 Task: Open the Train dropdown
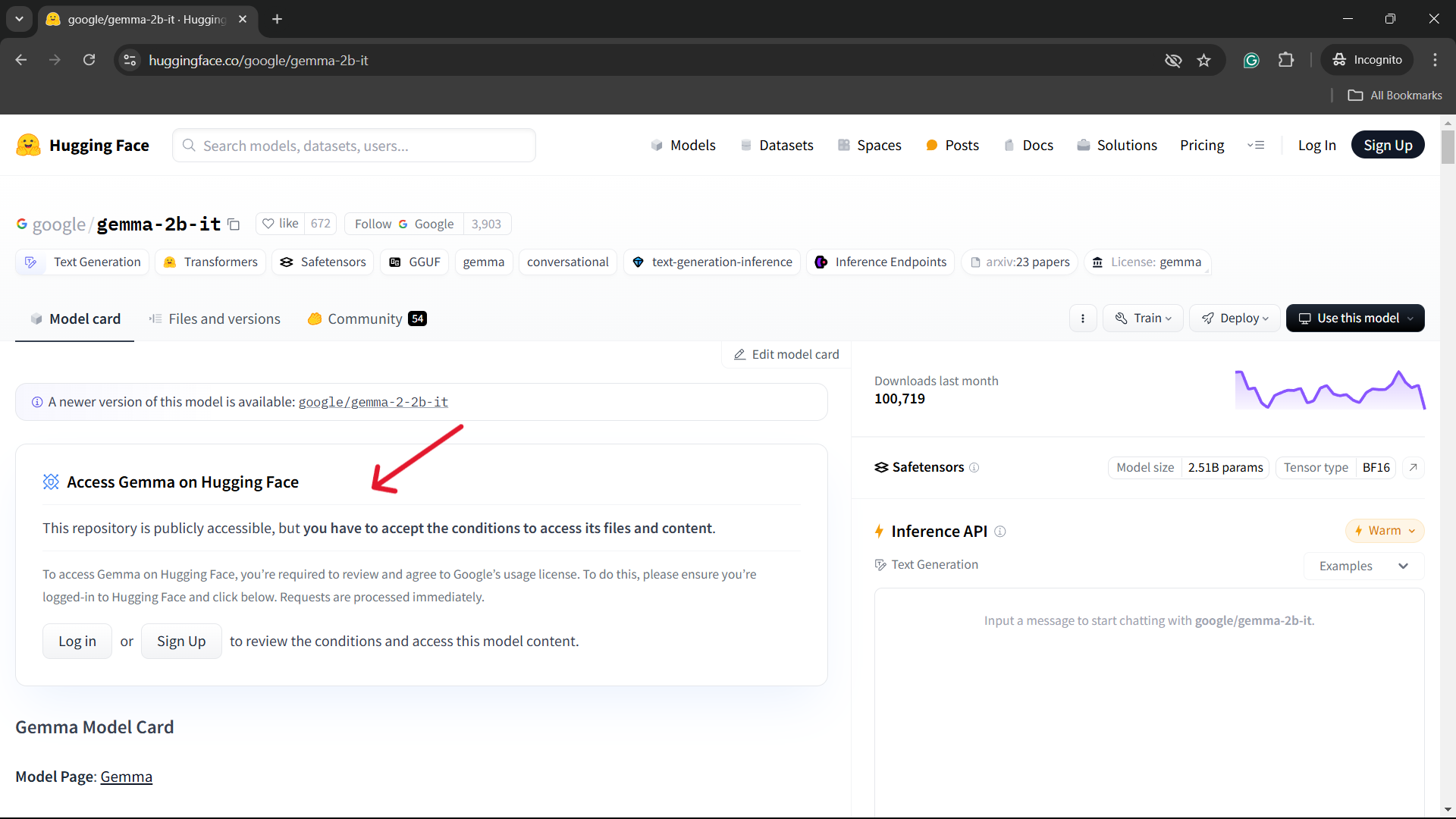point(1143,318)
